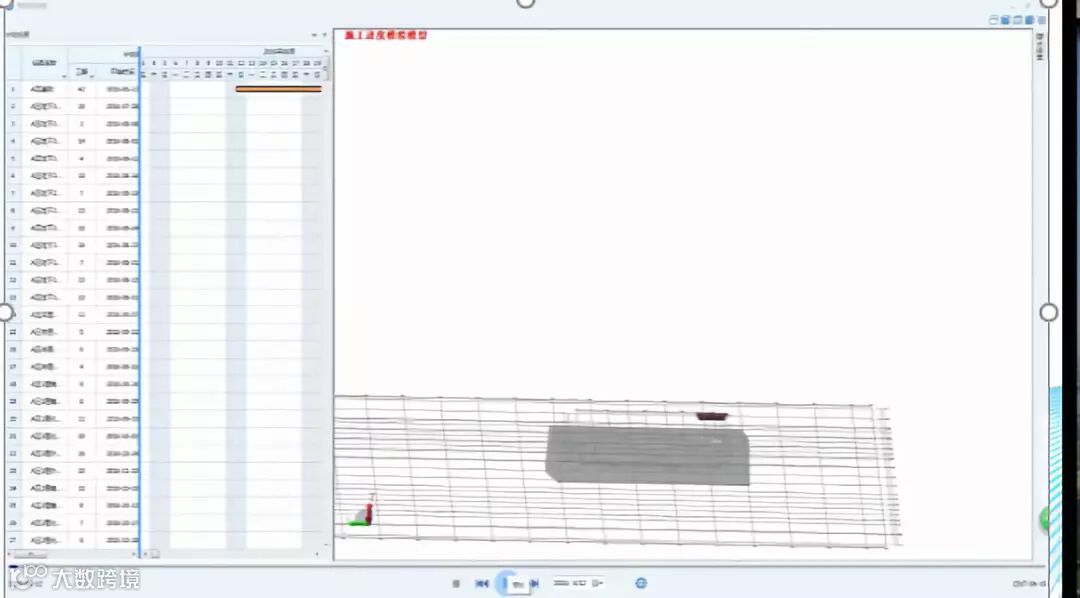The image size is (1080, 598).
Task: Jump back to the previous simulation step
Action: pos(482,584)
